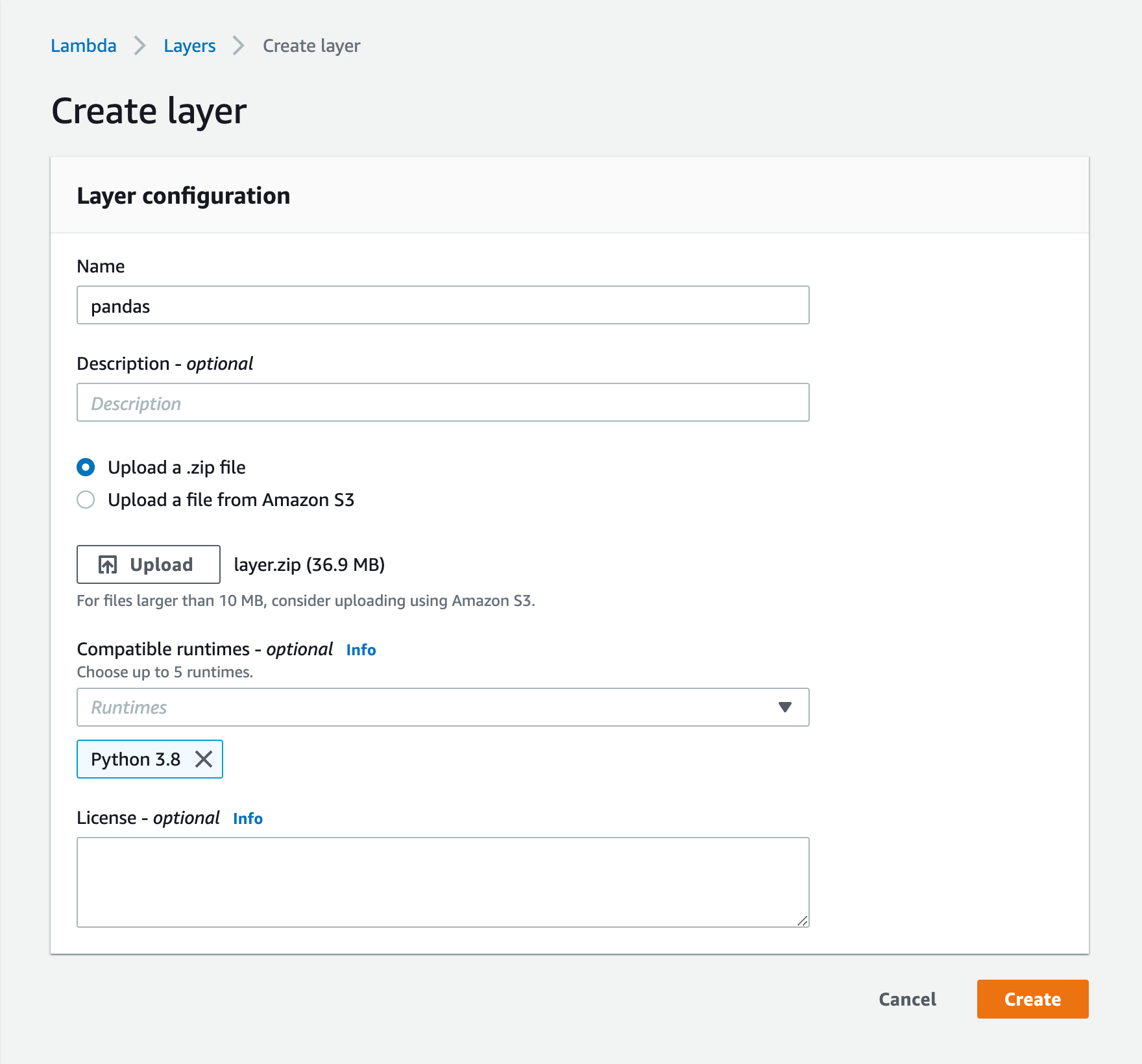Focus the Description text field
Viewport: 1142px width, 1064px height.
(443, 402)
